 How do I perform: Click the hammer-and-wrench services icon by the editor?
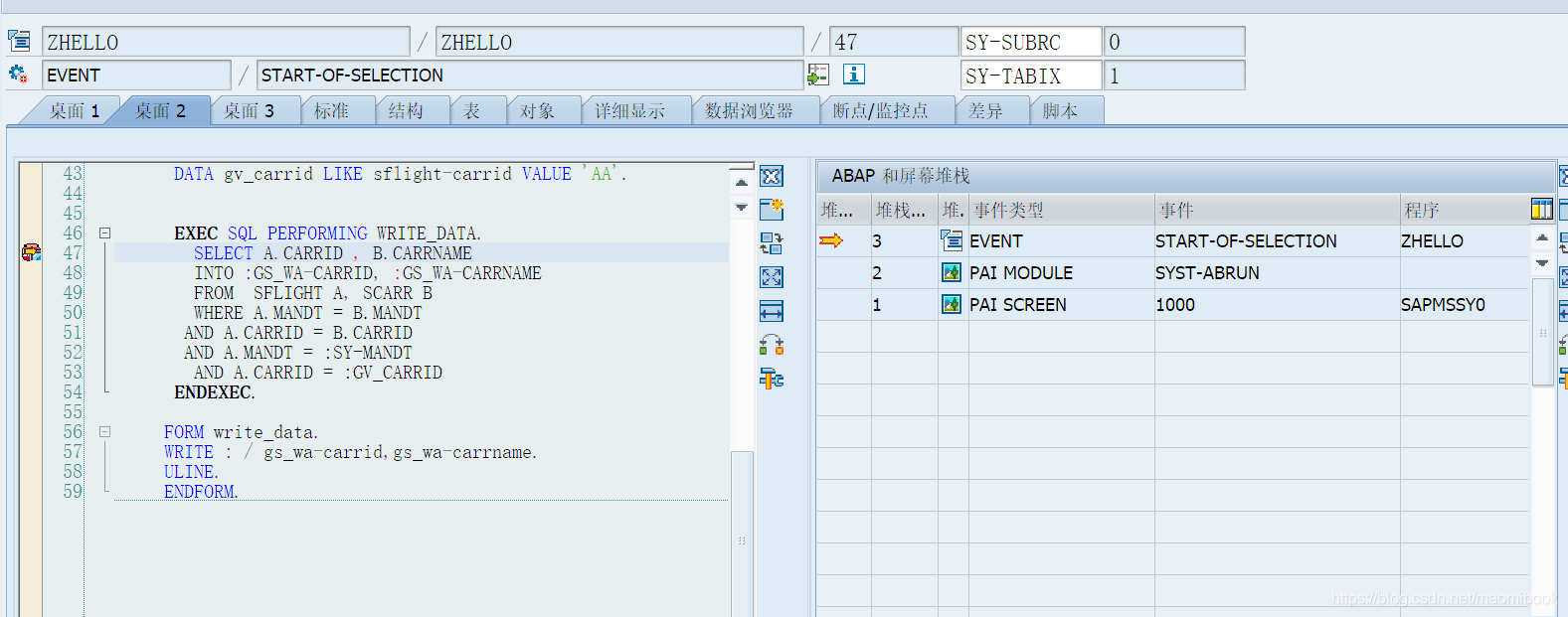(772, 379)
